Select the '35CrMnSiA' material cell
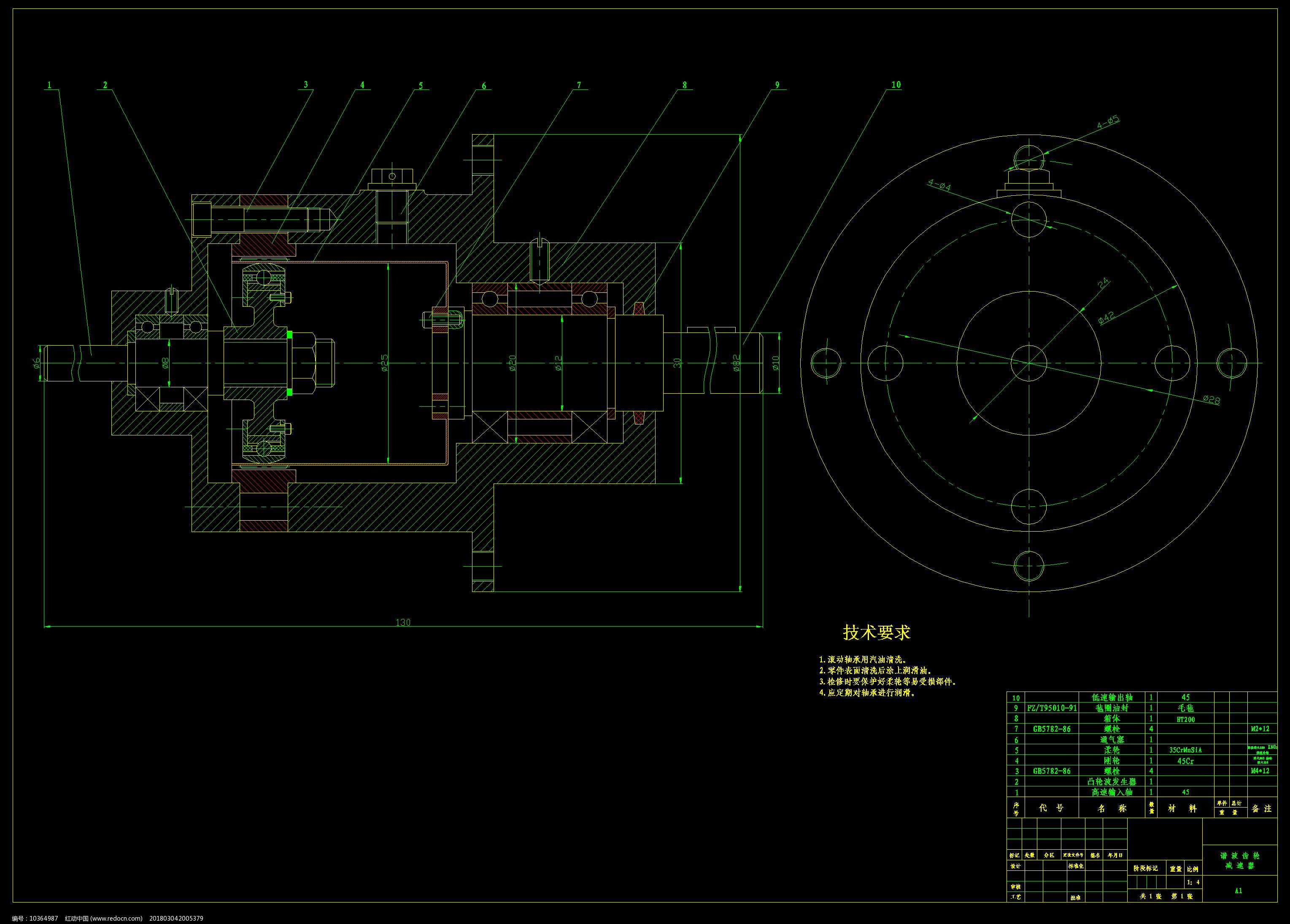The height and width of the screenshot is (924, 1290). point(1185,750)
